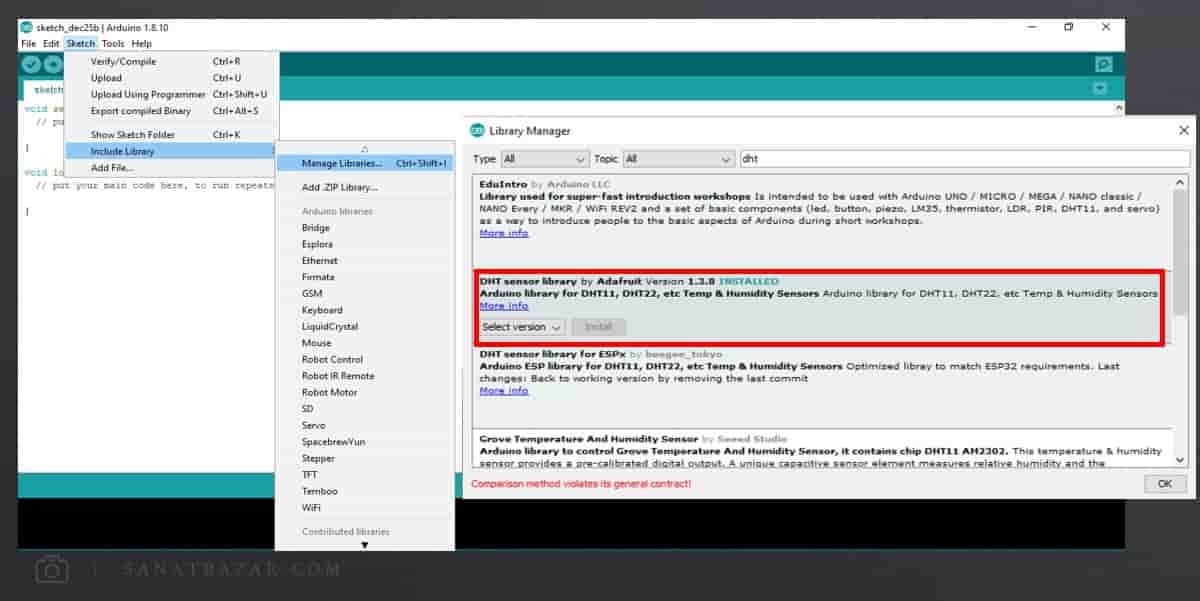The image size is (1200, 601).
Task: Include the SpacebrewYun library
Action: pyautogui.click(x=365, y=442)
